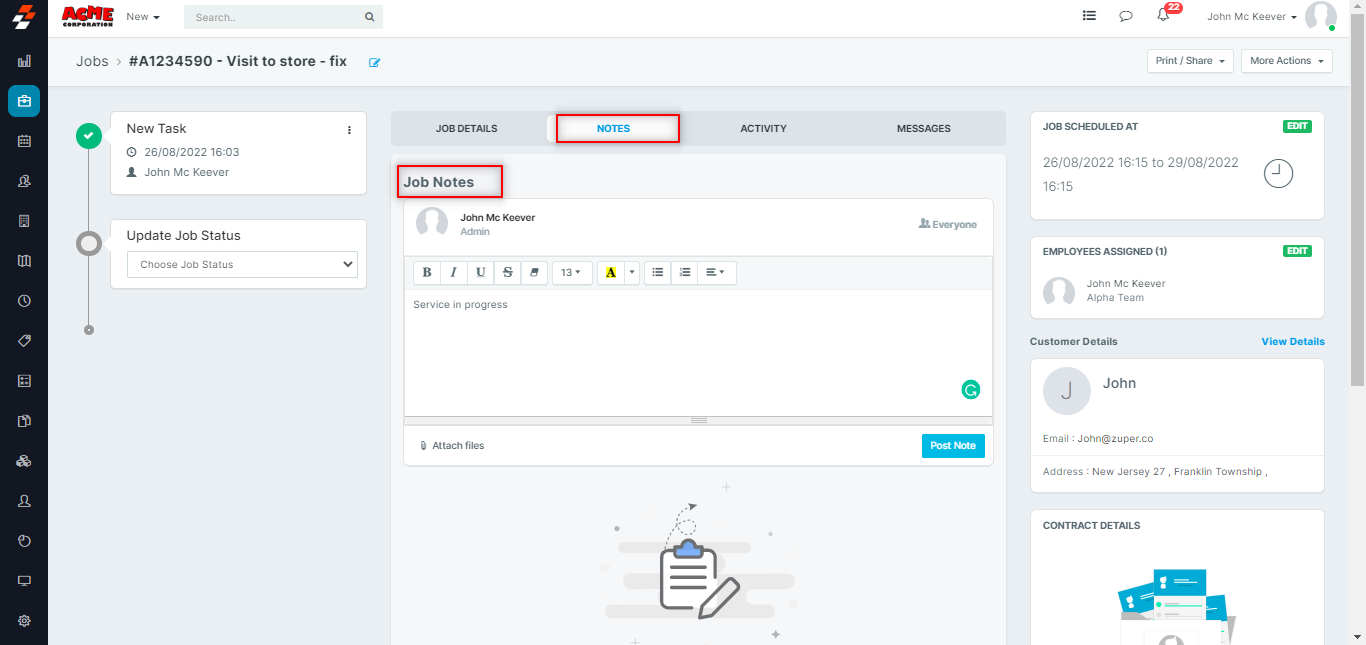Click customer John's avatar circle

[x=1067, y=390]
